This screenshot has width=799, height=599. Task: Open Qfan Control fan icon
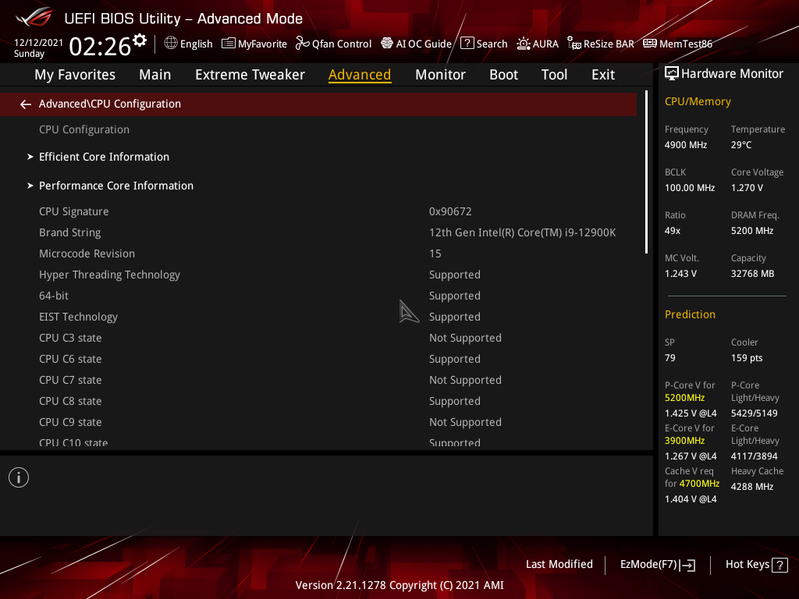point(303,43)
